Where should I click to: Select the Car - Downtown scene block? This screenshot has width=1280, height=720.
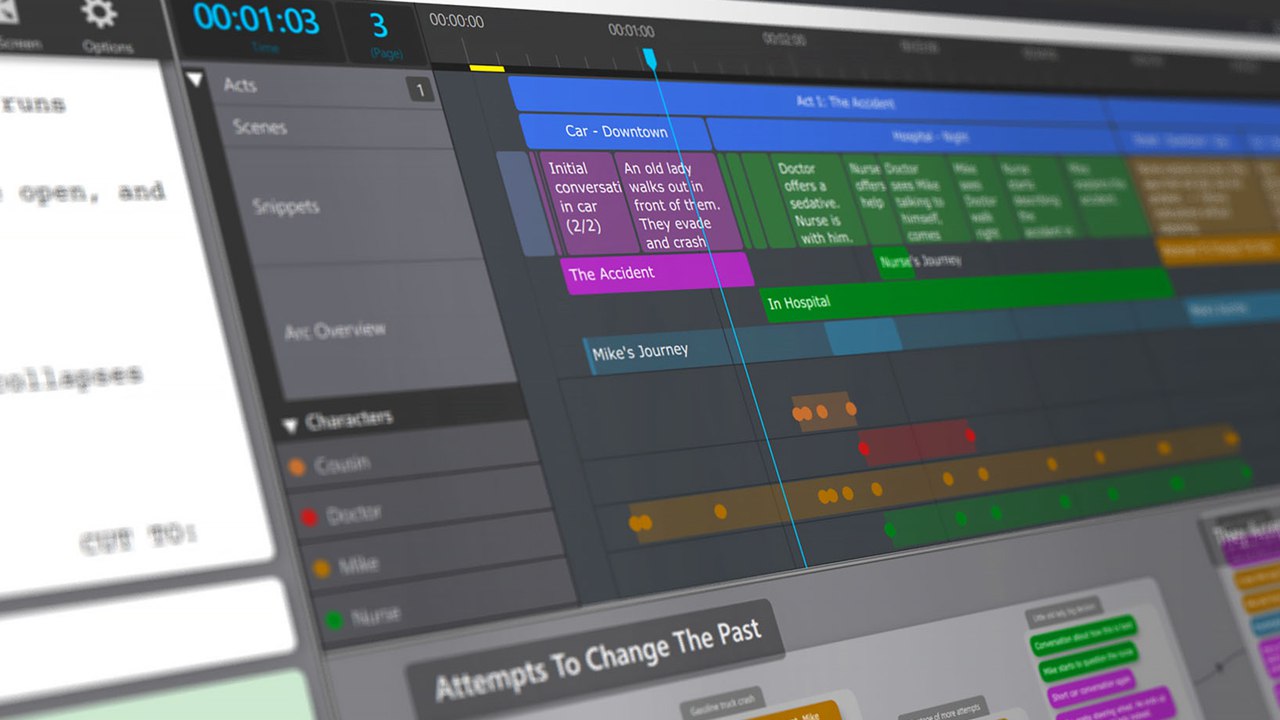click(x=612, y=131)
